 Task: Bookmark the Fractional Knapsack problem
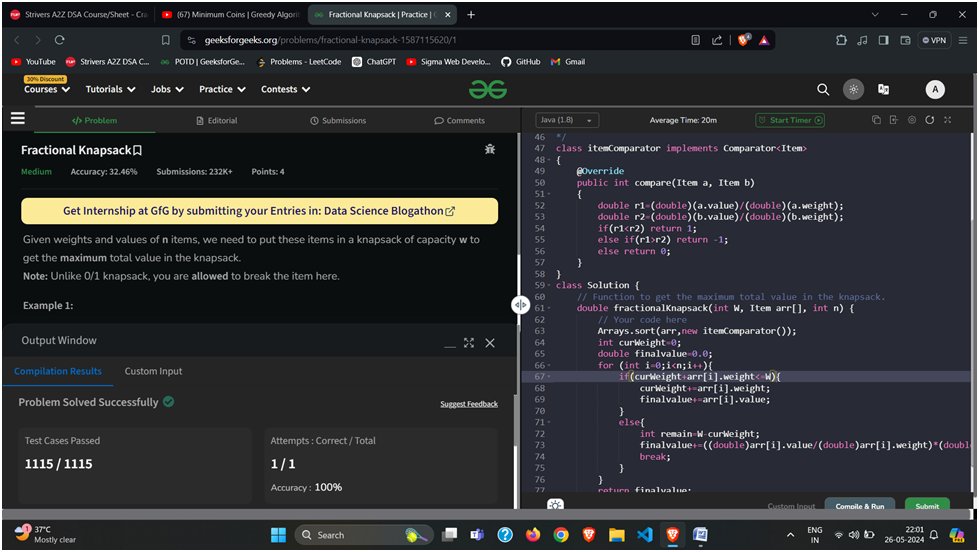pos(137,150)
